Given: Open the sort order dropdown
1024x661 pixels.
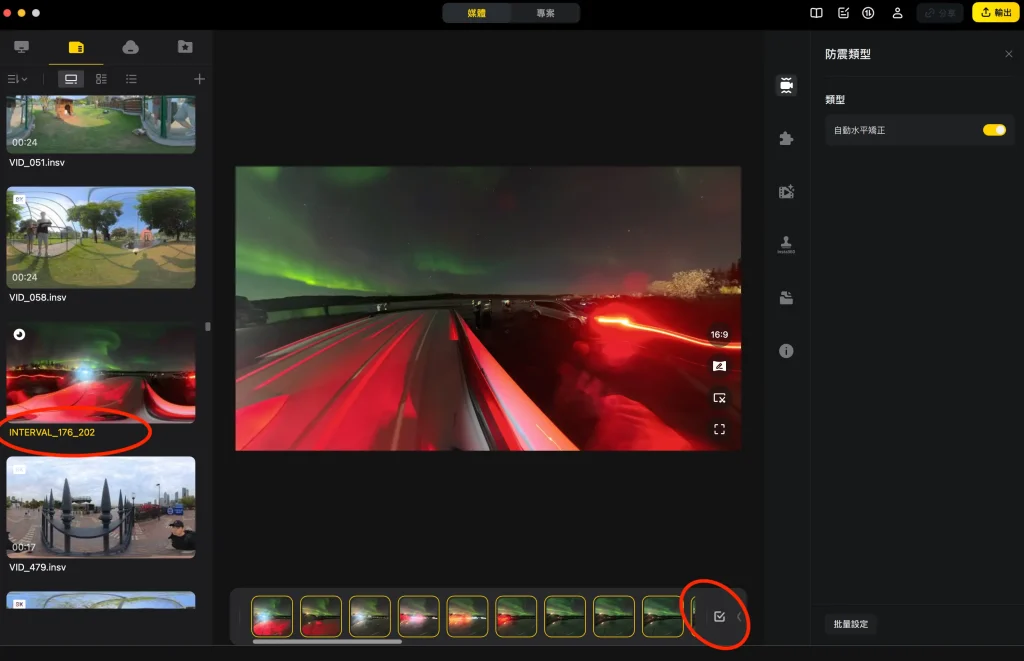Looking at the screenshot, I should click(x=17, y=79).
